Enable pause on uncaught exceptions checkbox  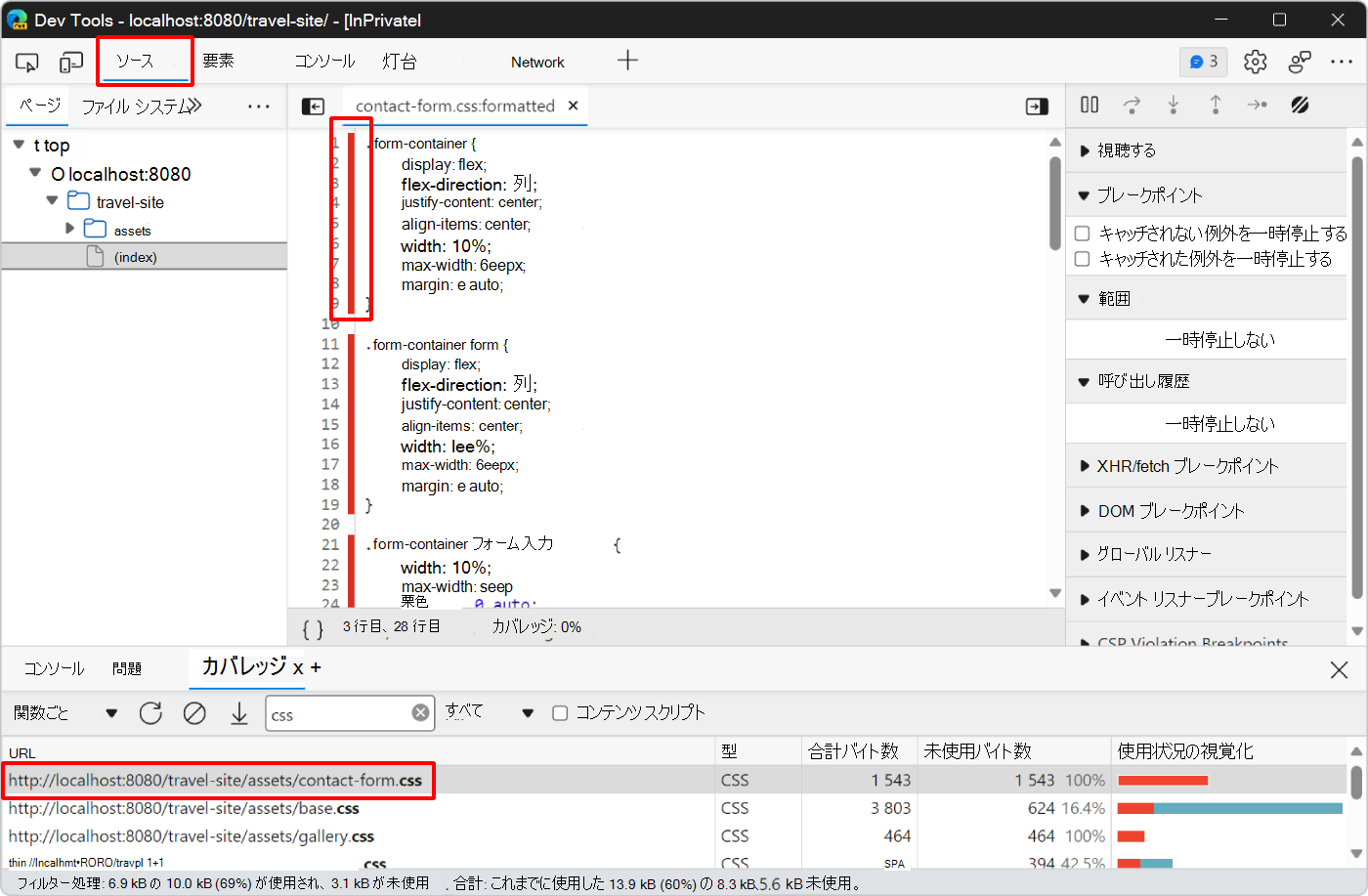1082,234
